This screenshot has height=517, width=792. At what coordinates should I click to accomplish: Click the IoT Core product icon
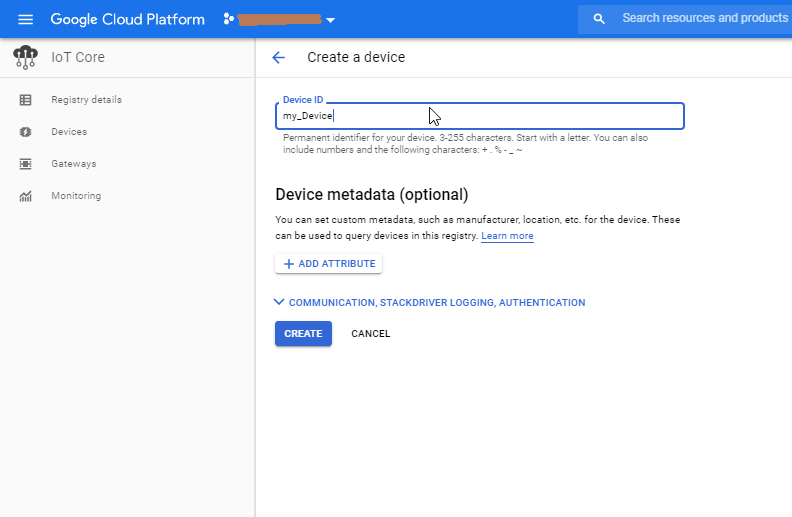(x=26, y=58)
